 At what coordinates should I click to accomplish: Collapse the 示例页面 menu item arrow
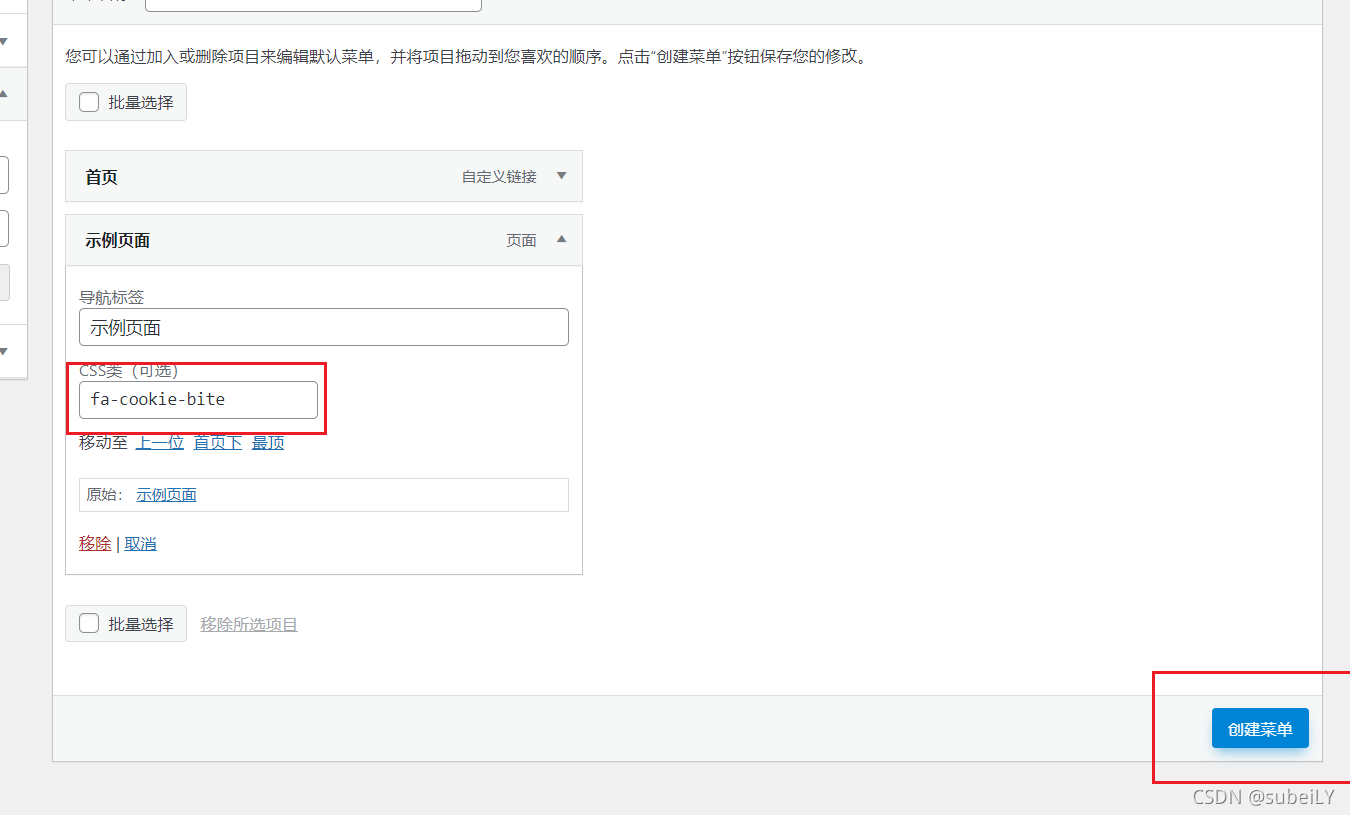click(x=561, y=239)
